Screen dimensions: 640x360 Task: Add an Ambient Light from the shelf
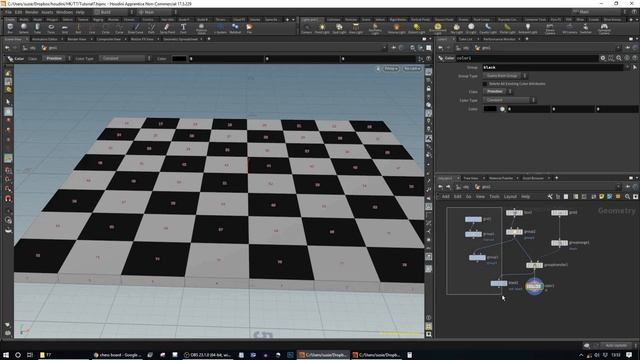527,29
